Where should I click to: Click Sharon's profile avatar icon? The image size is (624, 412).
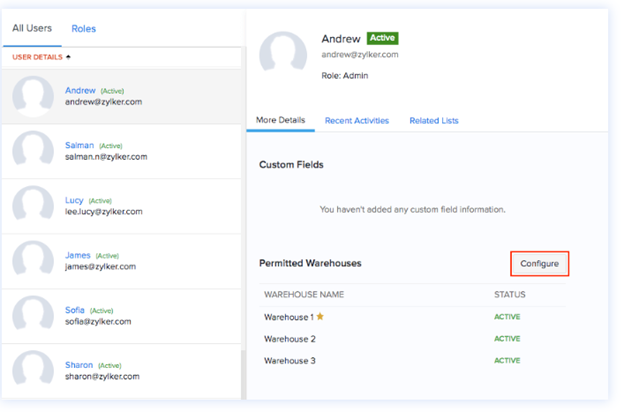[33, 371]
